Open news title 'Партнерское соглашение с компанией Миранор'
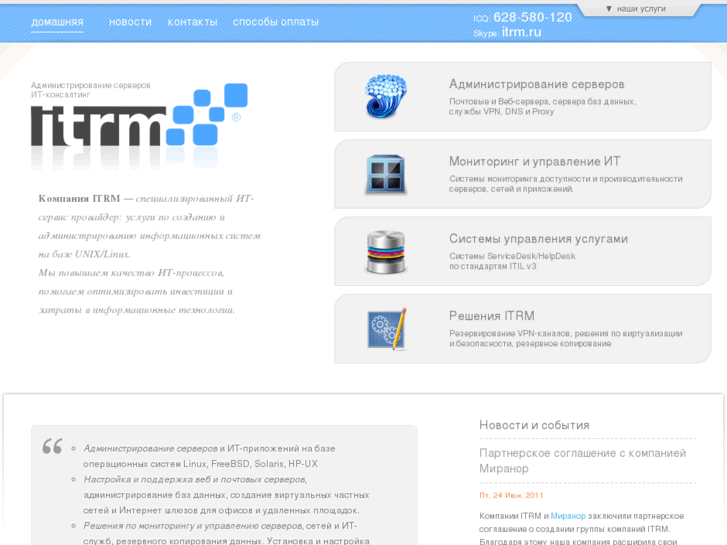The image size is (727, 545). click(582, 461)
